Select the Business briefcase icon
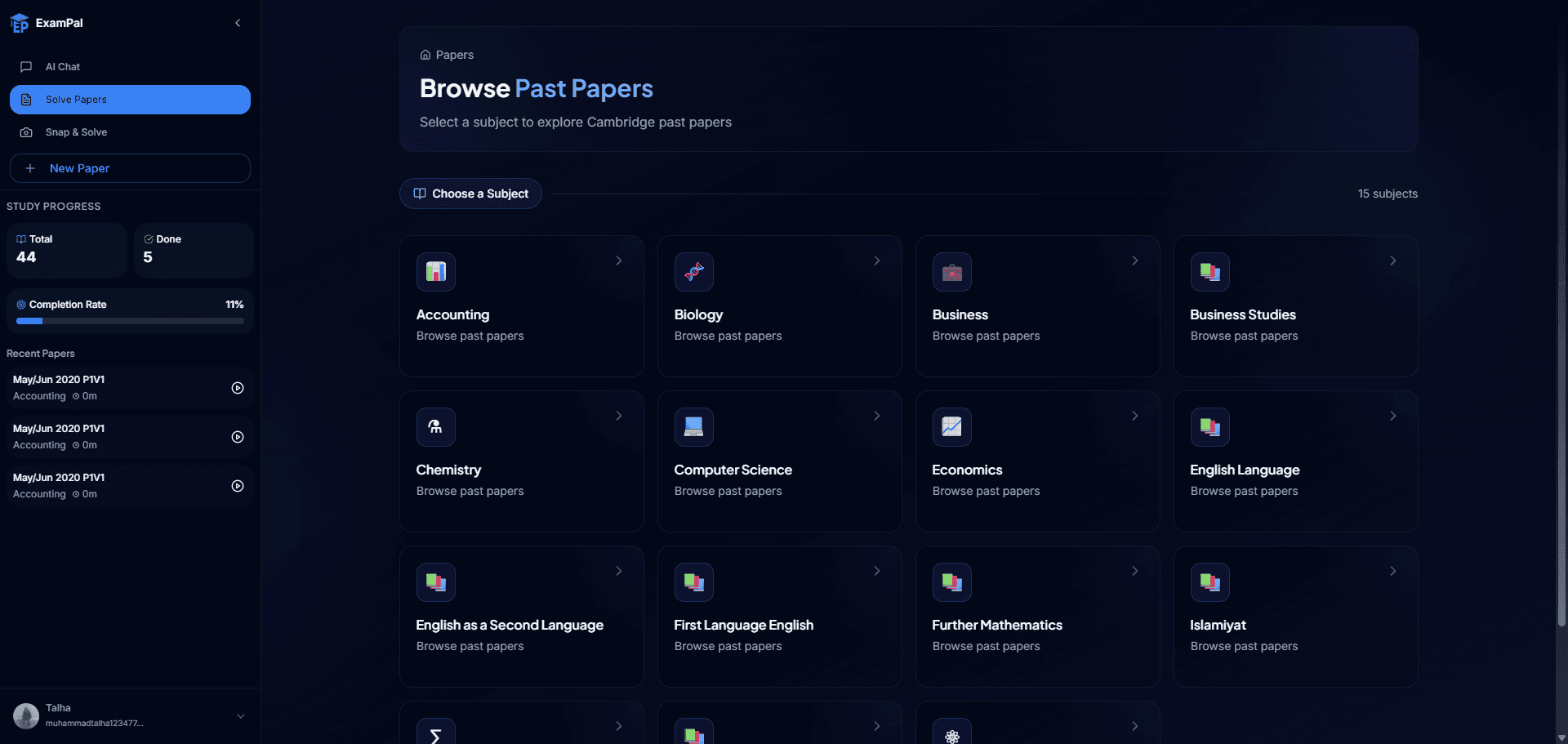Viewport: 1568px width, 744px height. (952, 272)
